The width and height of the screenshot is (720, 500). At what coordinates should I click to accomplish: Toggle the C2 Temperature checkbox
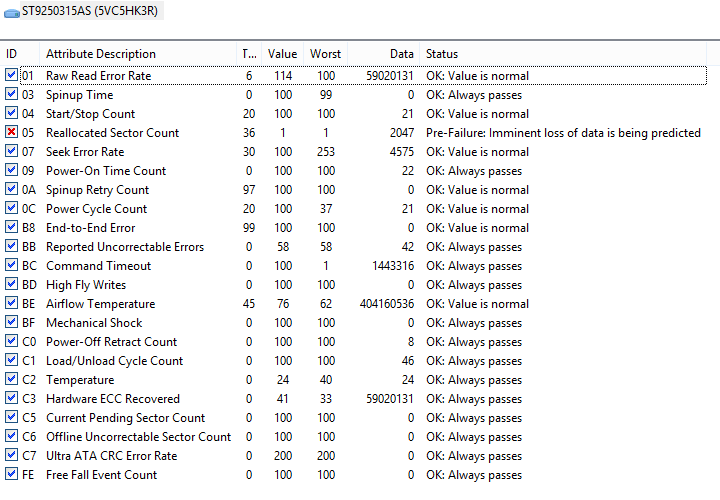[11, 379]
